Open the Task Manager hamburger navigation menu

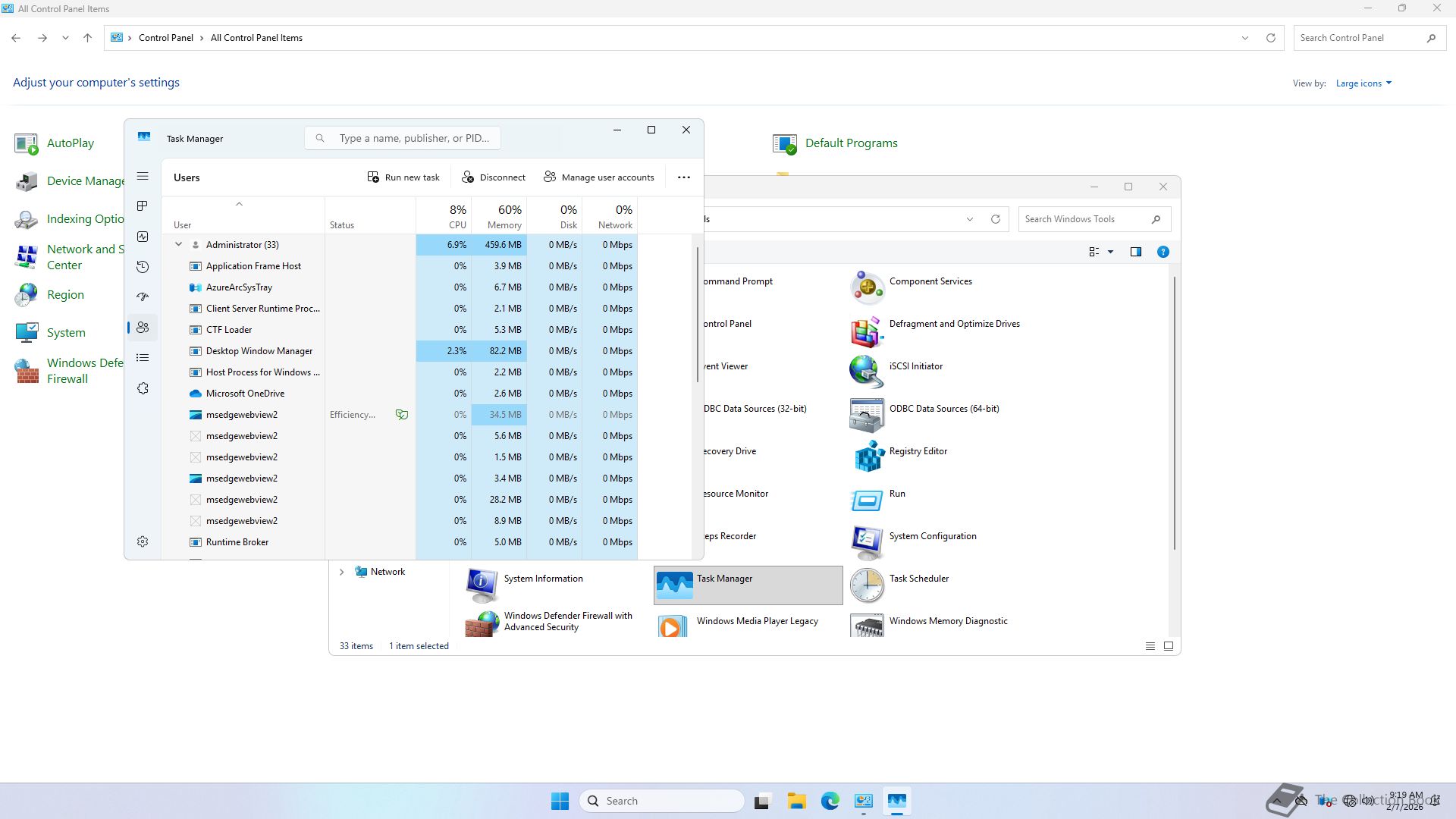(x=143, y=176)
